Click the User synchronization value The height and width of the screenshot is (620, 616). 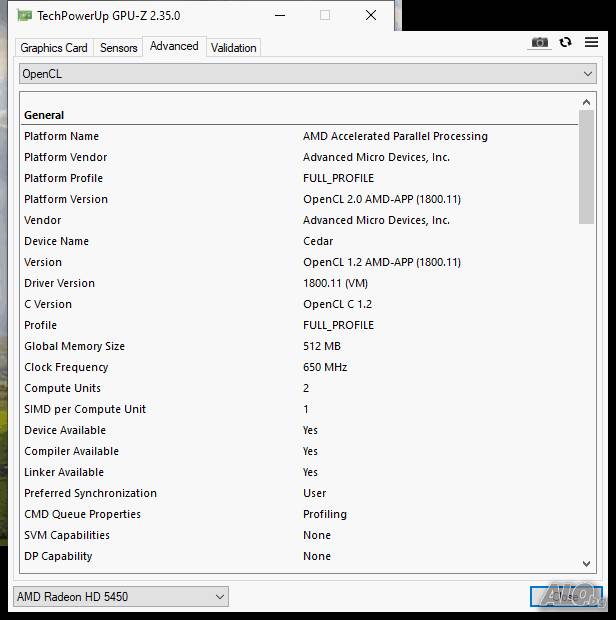click(314, 493)
